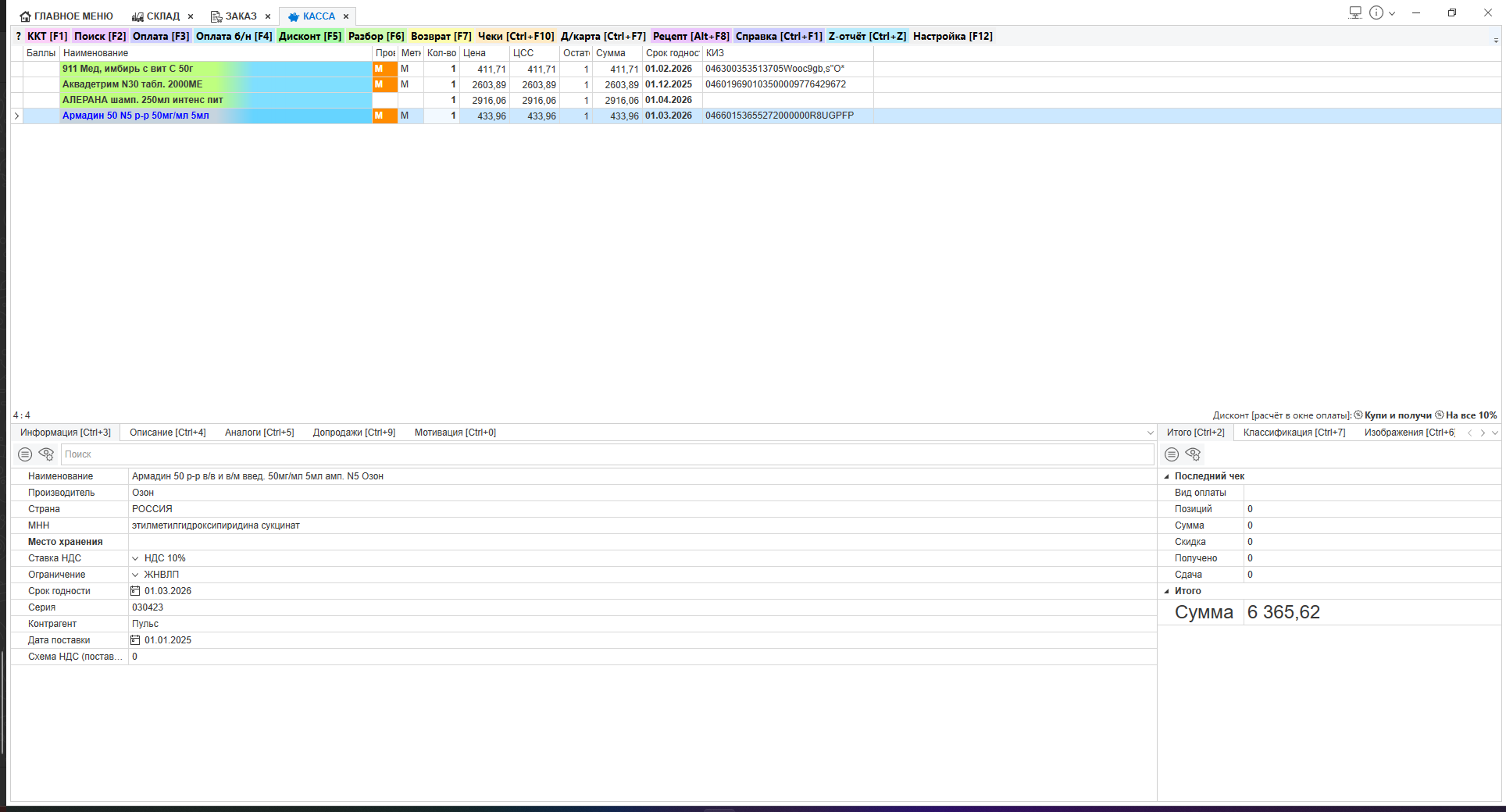
Task: Close the КАССА tab
Action: pos(346,16)
